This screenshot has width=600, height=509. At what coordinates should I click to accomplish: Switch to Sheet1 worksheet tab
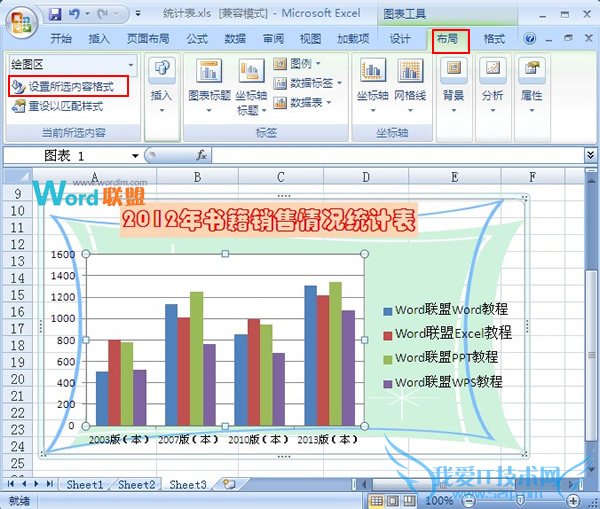[x=85, y=485]
